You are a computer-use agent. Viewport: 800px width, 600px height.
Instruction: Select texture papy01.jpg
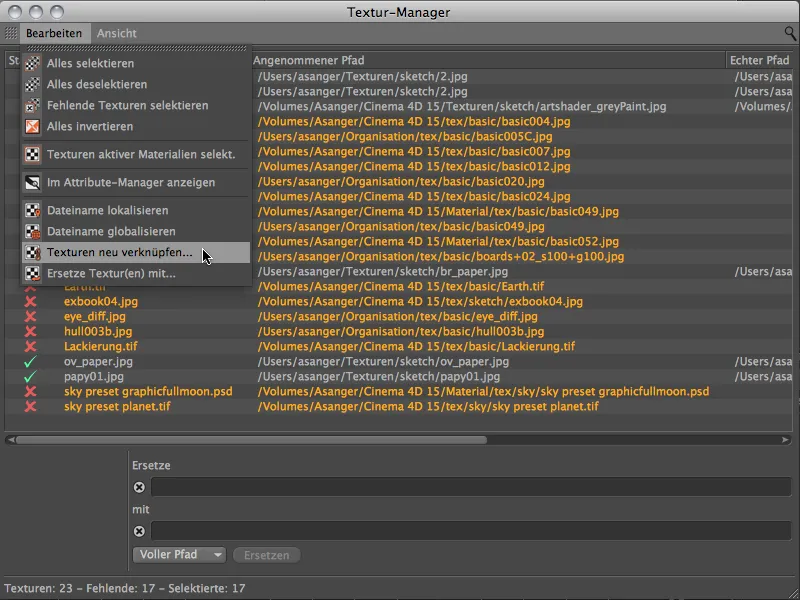pos(94,377)
